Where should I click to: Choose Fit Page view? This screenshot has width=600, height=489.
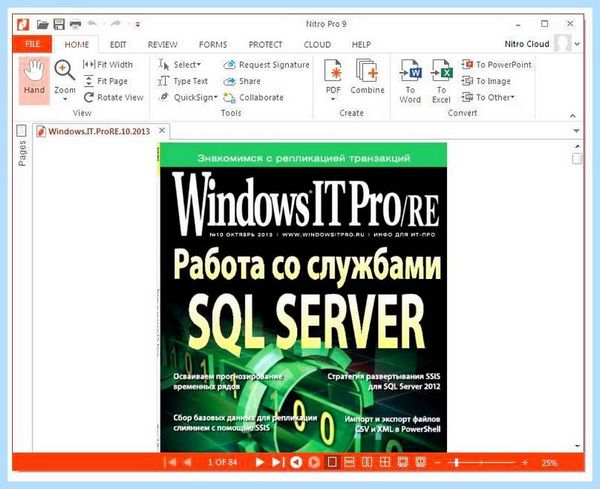(106, 81)
